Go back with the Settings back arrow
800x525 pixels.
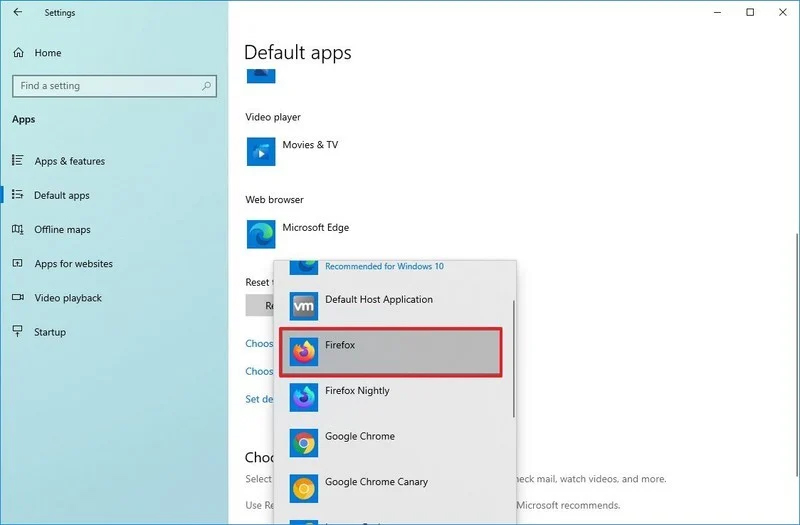[x=18, y=12]
